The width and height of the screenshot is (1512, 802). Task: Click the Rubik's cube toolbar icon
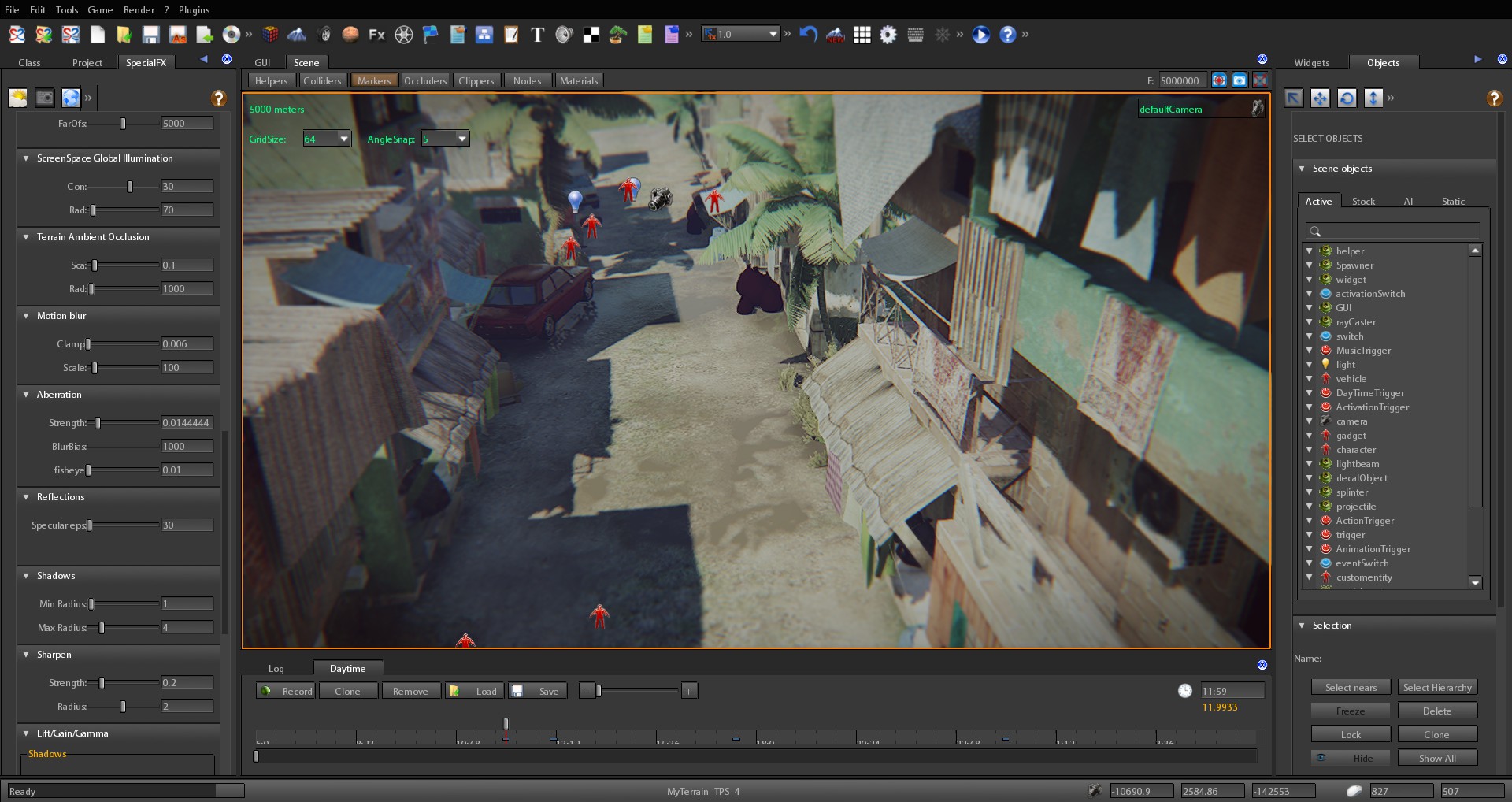coord(270,35)
